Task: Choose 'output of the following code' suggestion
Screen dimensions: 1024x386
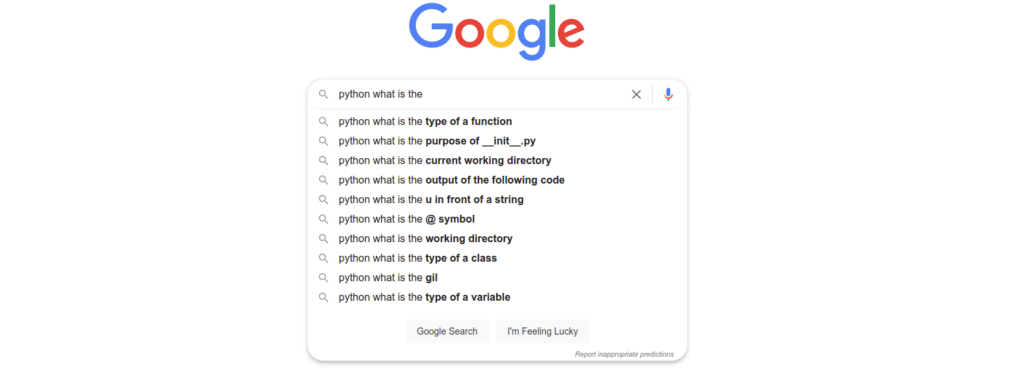Action: 497,180
